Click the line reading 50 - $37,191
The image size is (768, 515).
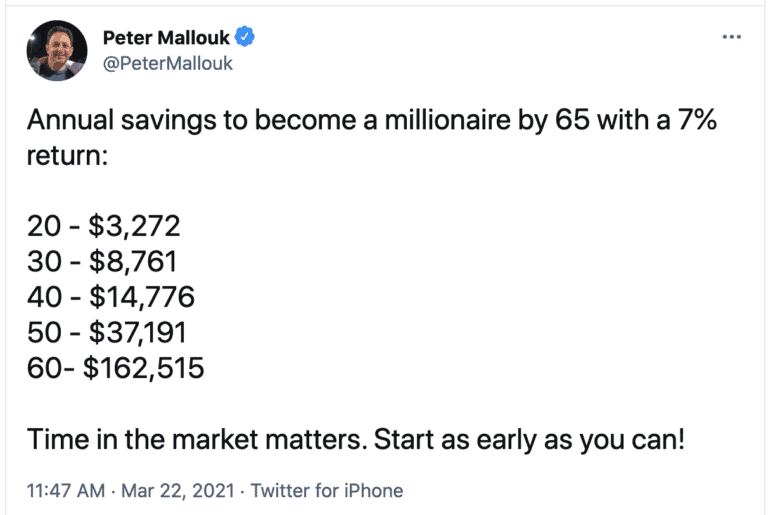107,333
